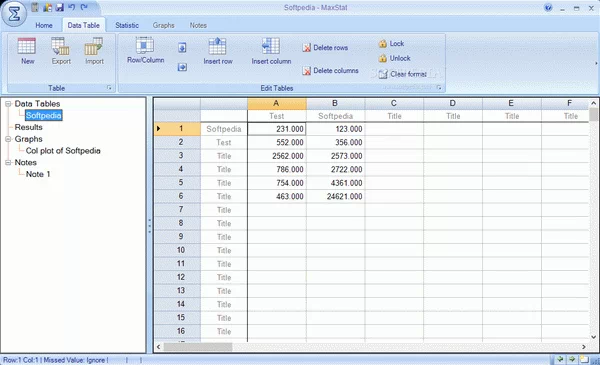Image resolution: width=600 pixels, height=365 pixels.
Task: Click the Insert row icon
Action: coord(218,51)
